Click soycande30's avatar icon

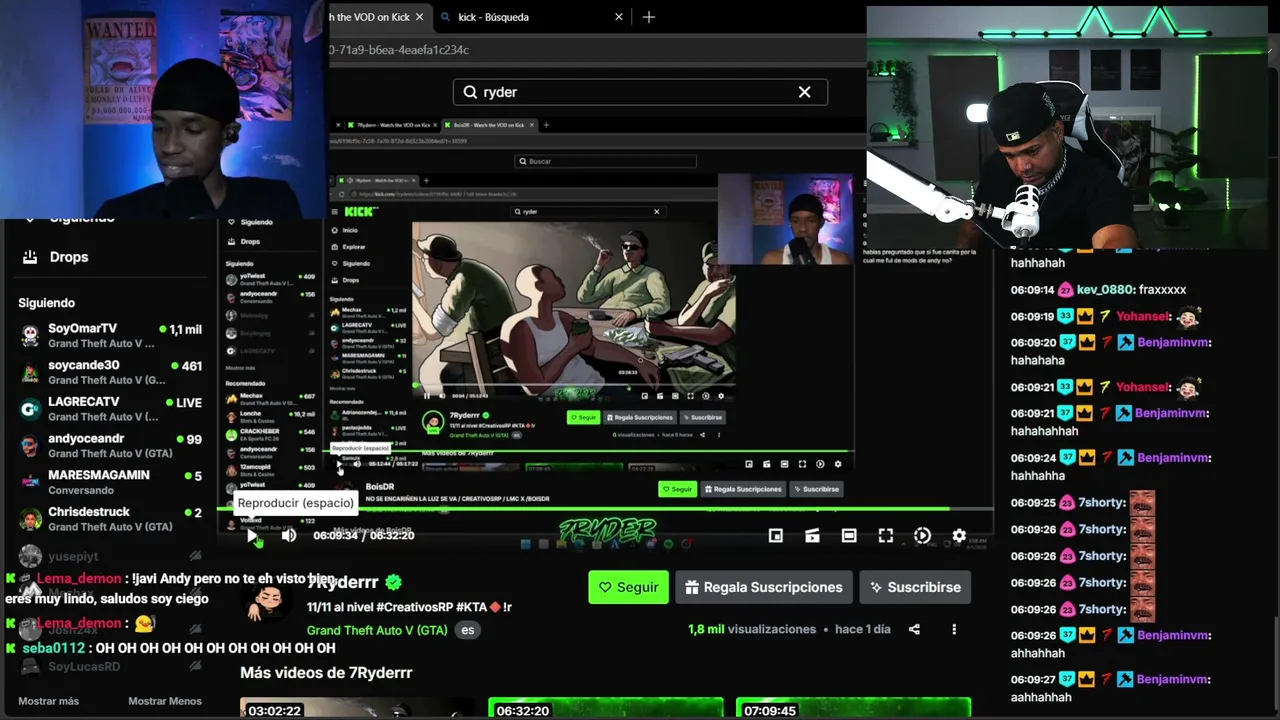click(x=30, y=373)
